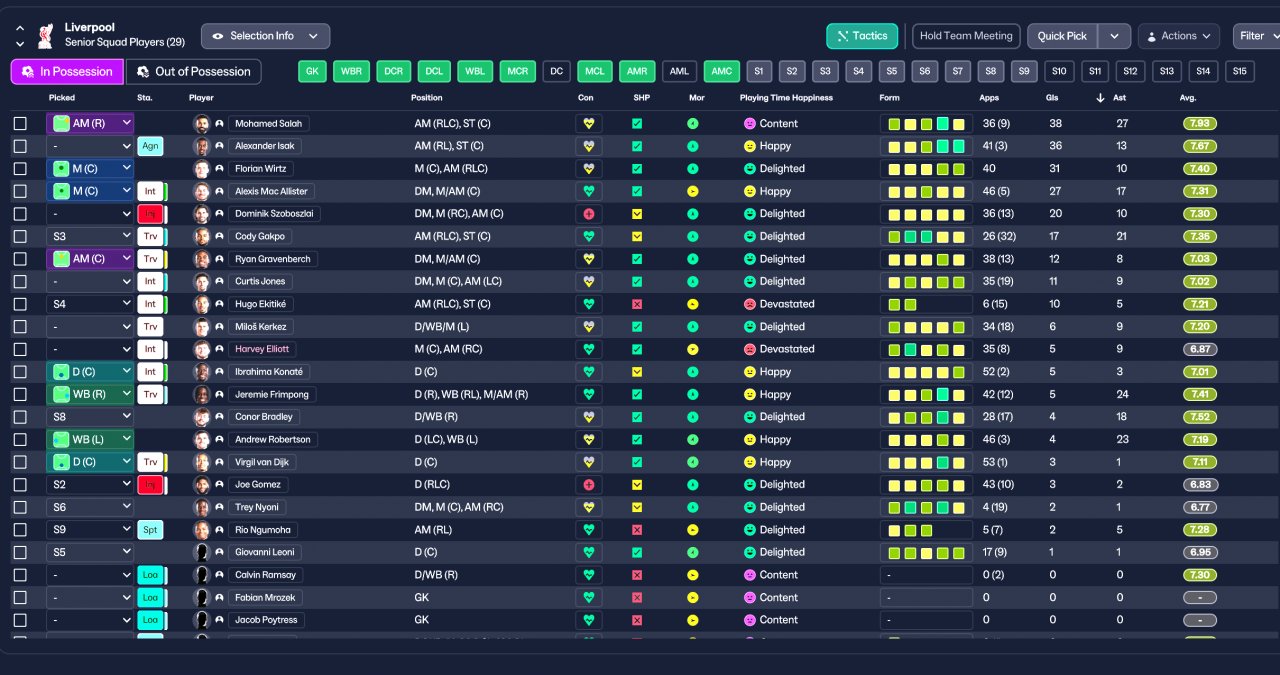Click Ibrahima Konaté's Int status badge
Screen dimensions: 1280x675
(150, 372)
